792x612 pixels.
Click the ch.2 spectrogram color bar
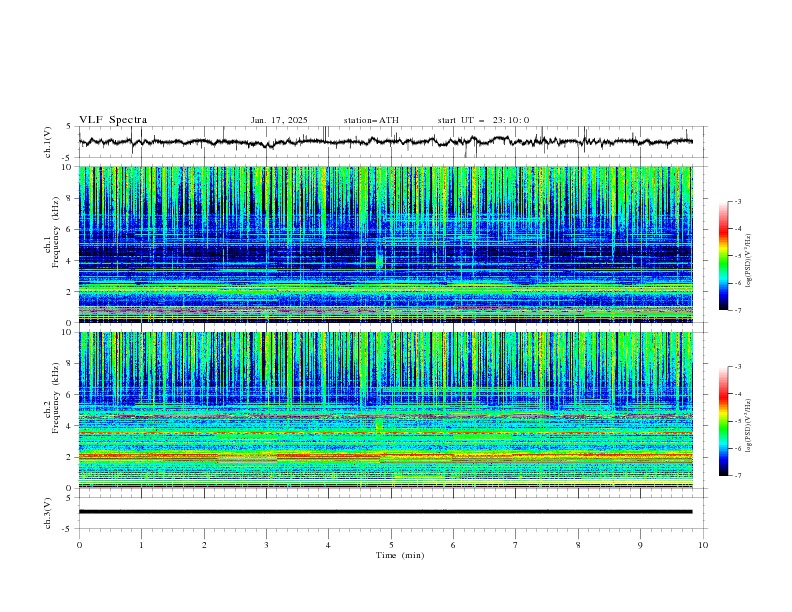click(x=723, y=421)
